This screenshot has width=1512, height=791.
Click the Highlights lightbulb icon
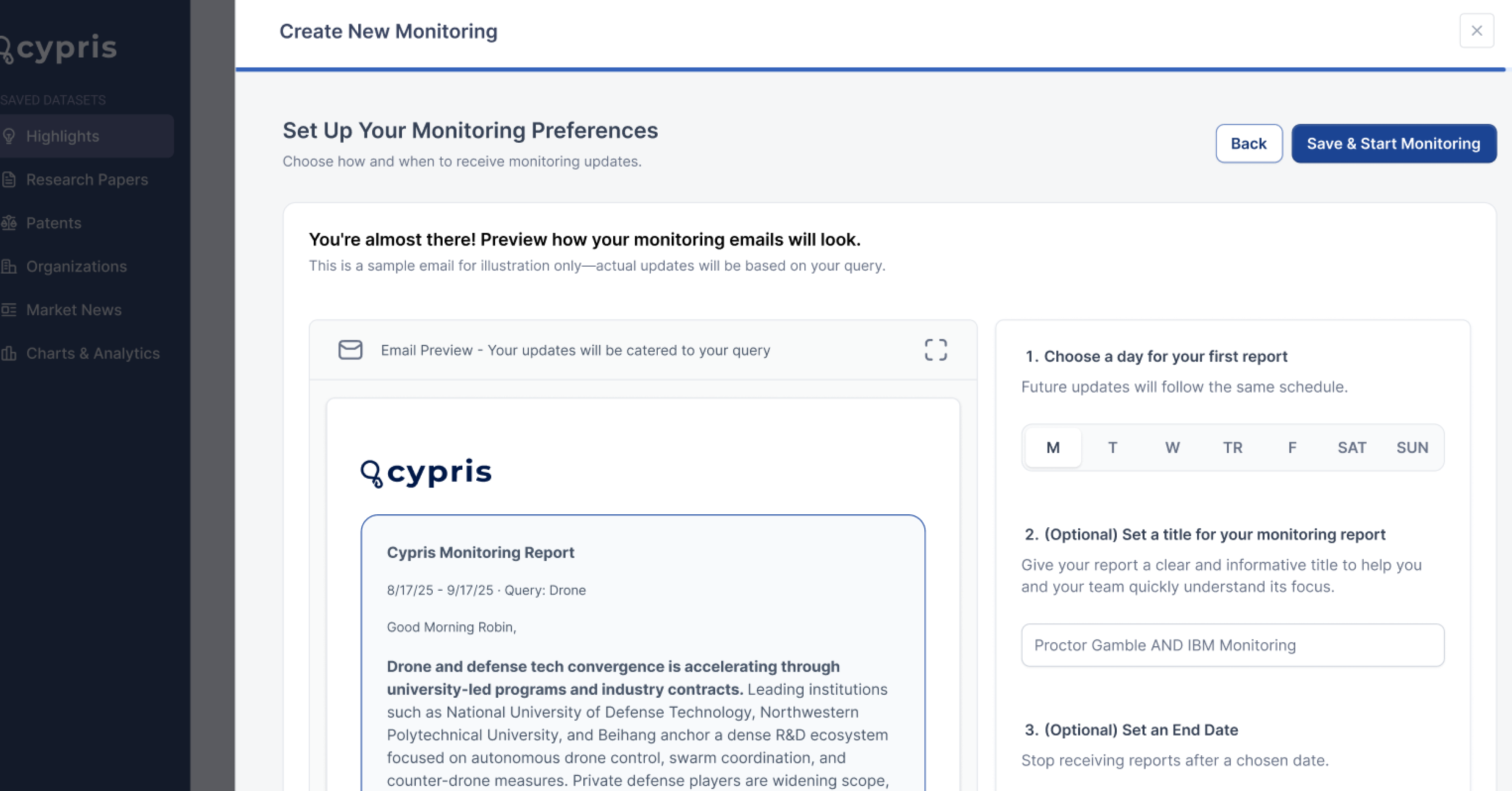(9, 136)
